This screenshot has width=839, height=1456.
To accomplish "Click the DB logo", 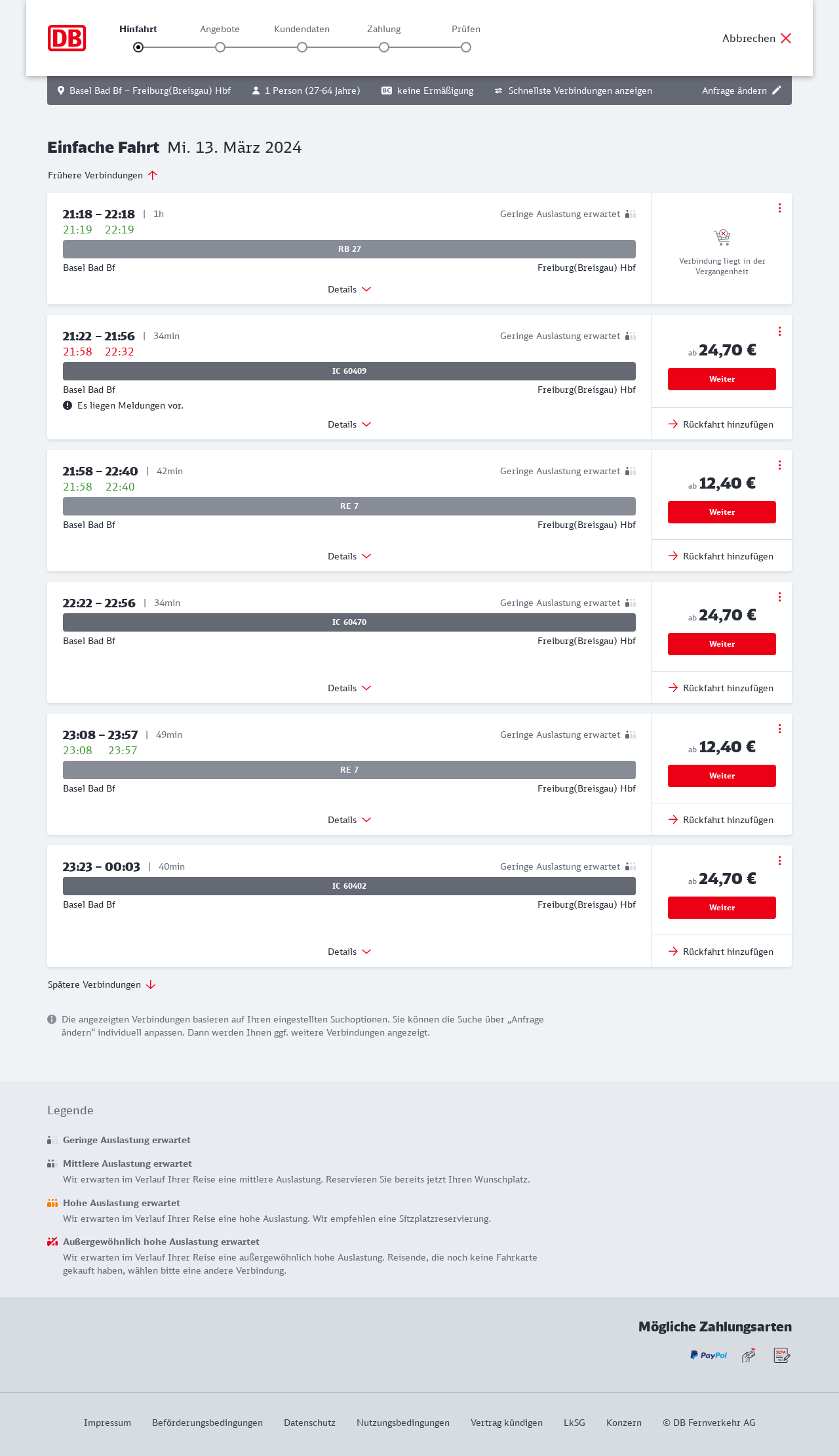I will [x=67, y=38].
